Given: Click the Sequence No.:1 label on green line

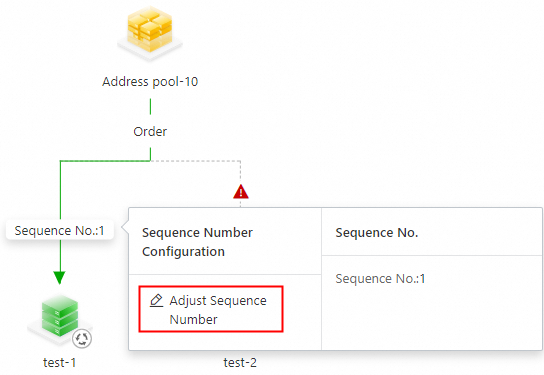Looking at the screenshot, I should [x=60, y=230].
